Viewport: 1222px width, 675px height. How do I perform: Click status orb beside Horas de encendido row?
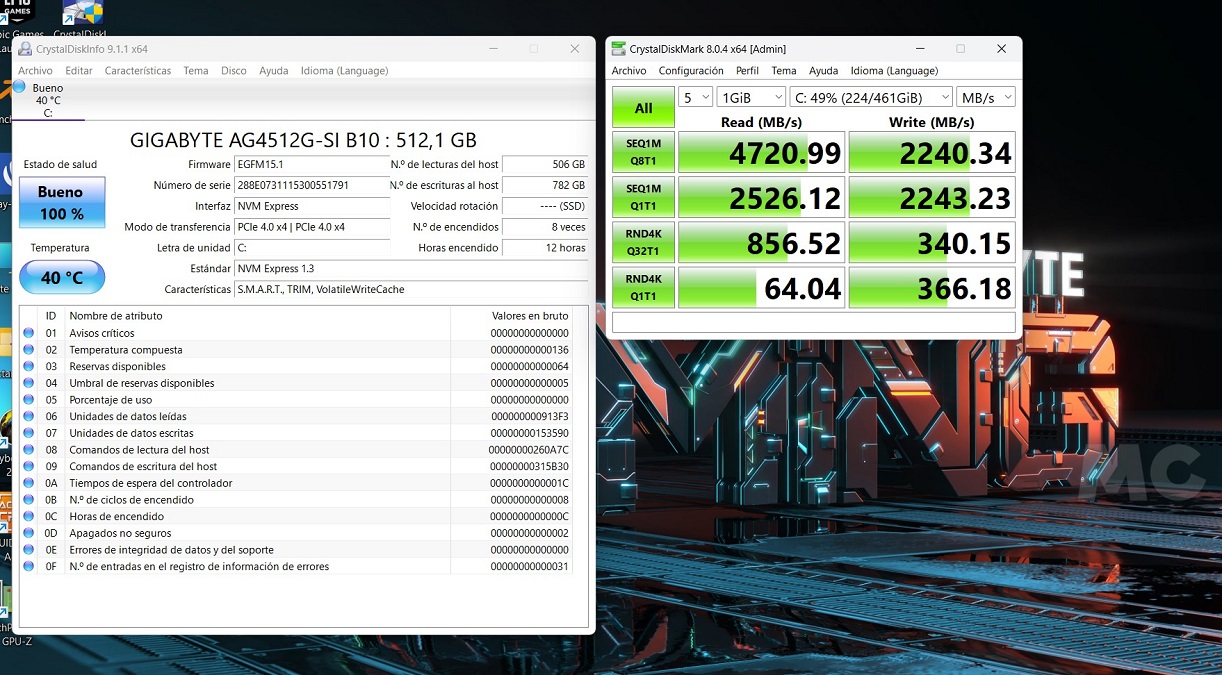click(x=29, y=517)
